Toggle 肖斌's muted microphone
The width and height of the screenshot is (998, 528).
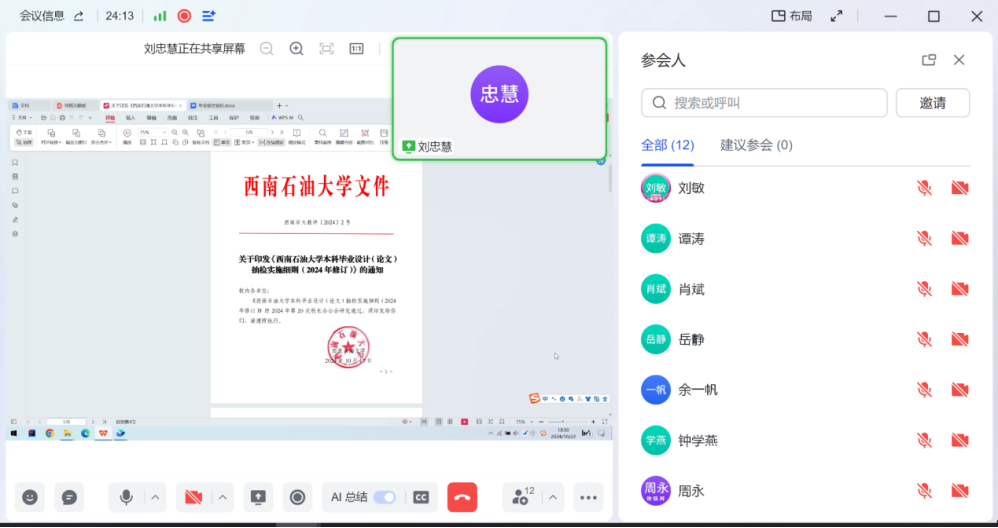924,289
